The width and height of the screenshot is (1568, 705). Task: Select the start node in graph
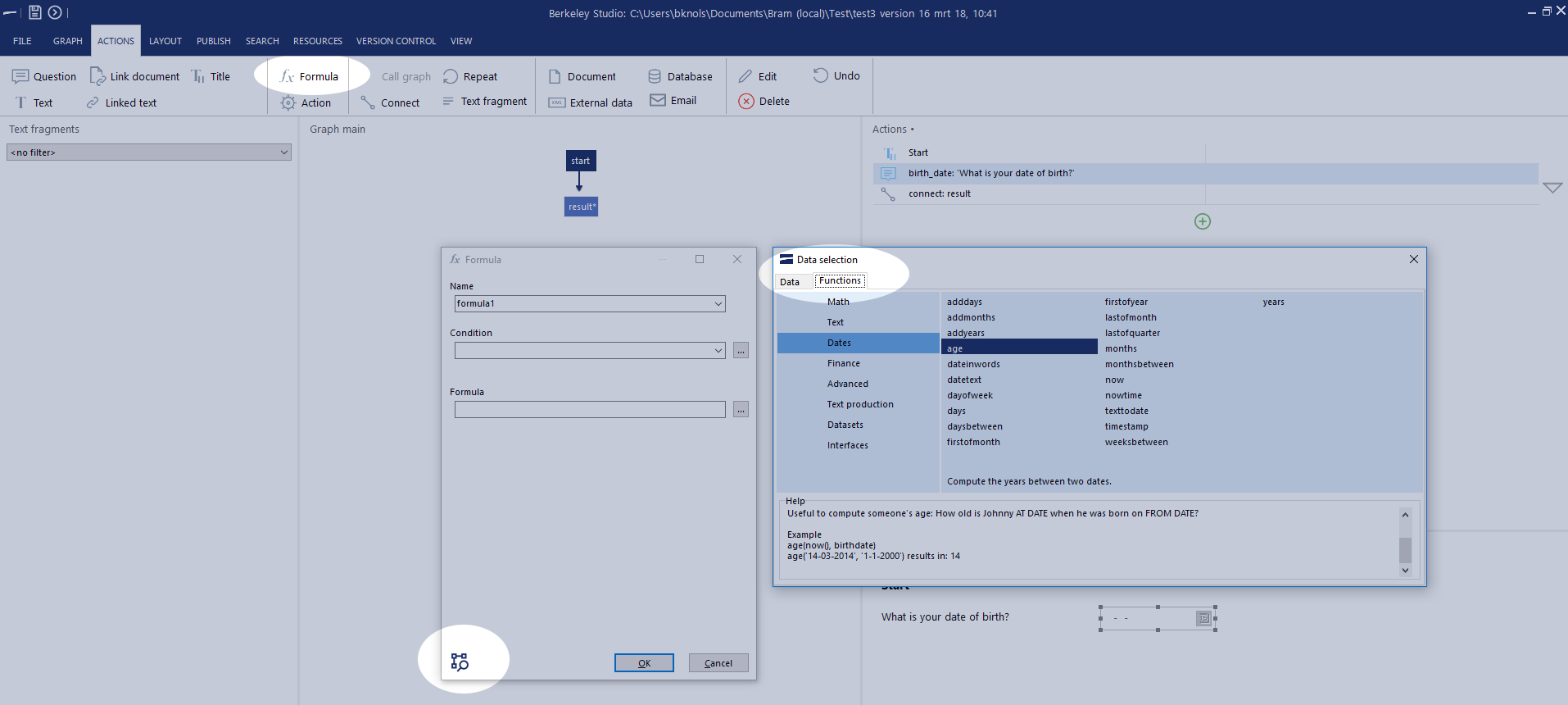[581, 161]
